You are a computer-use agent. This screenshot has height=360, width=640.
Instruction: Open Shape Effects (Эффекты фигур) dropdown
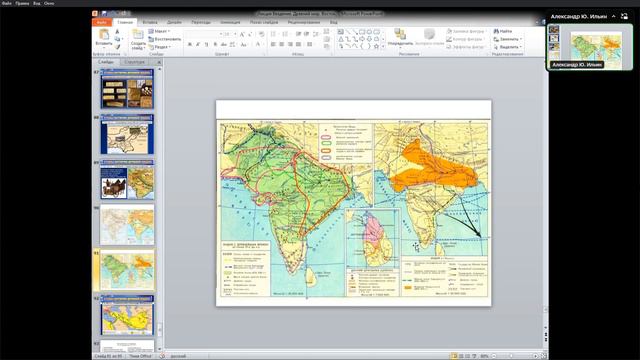(466, 47)
